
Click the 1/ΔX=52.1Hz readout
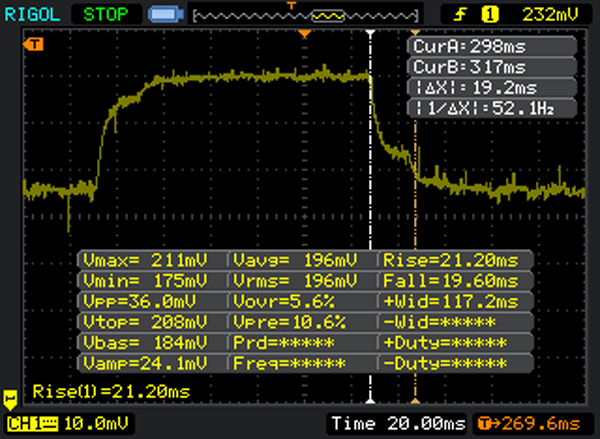[492, 108]
